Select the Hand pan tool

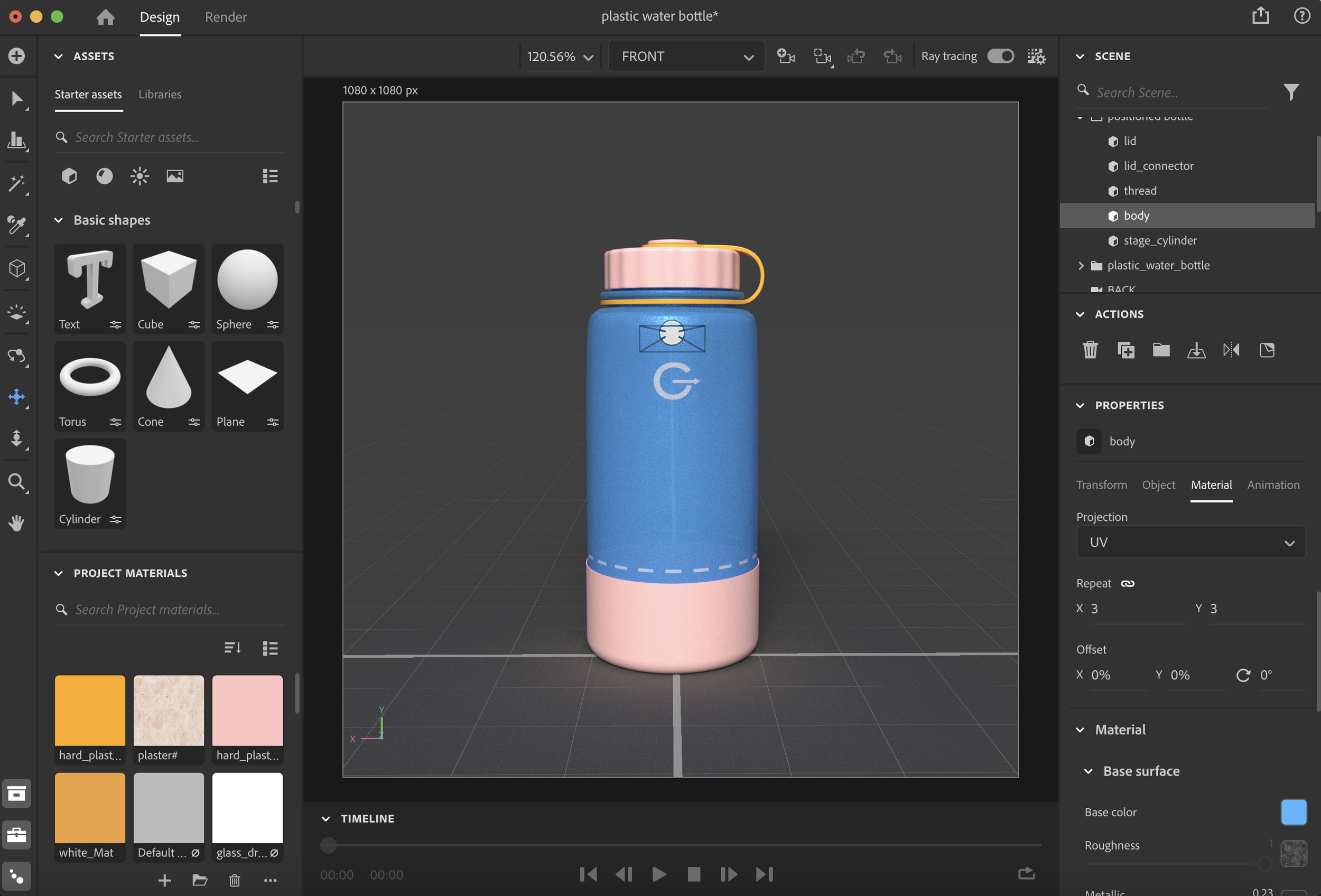[16, 522]
